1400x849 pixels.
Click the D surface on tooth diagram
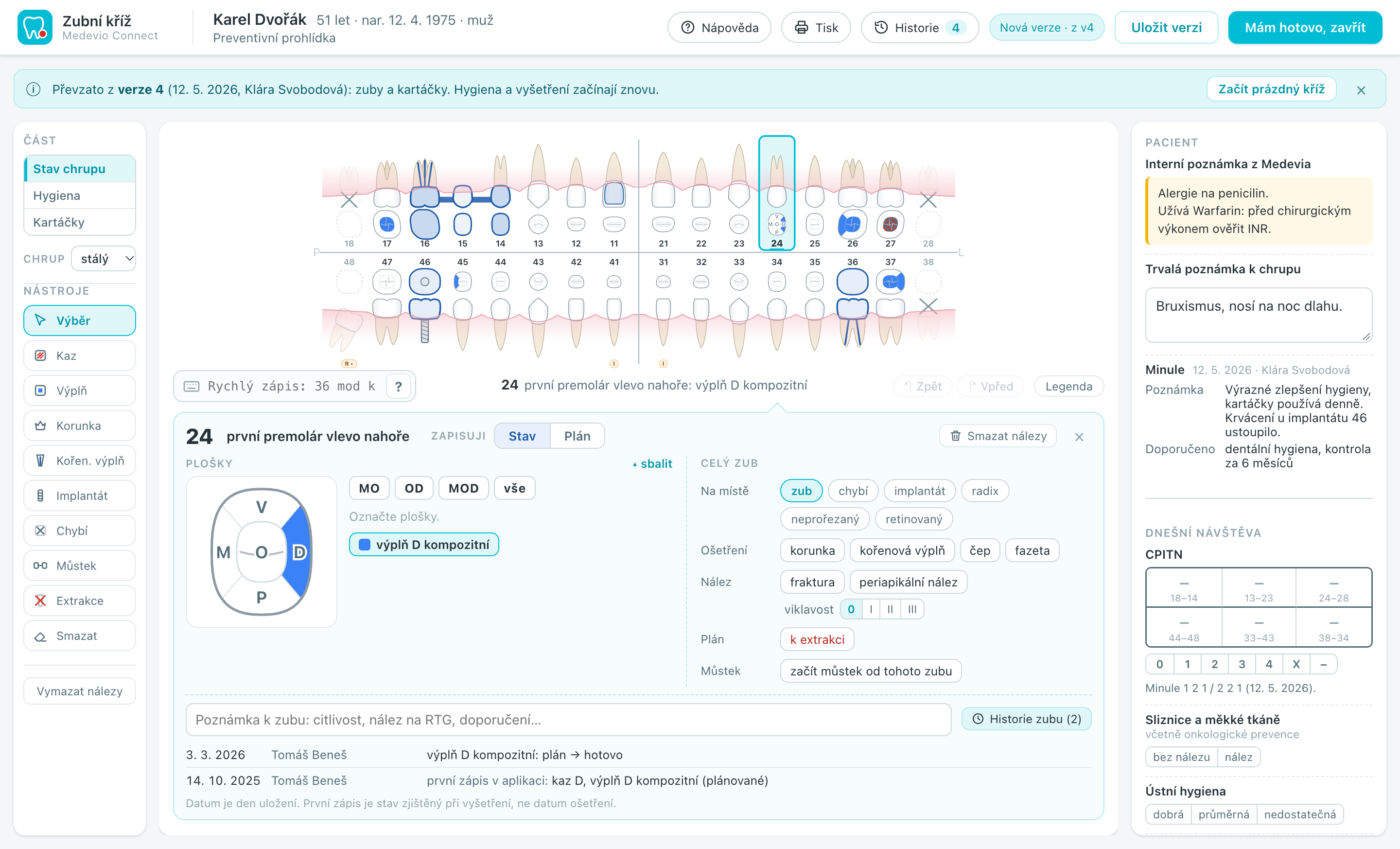click(298, 552)
